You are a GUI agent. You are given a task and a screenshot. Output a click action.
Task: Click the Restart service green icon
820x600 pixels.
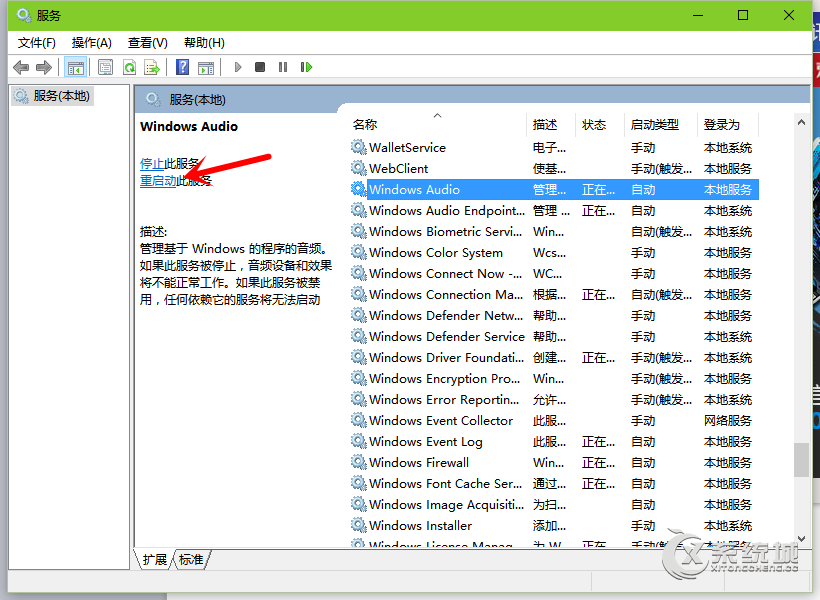coord(306,67)
